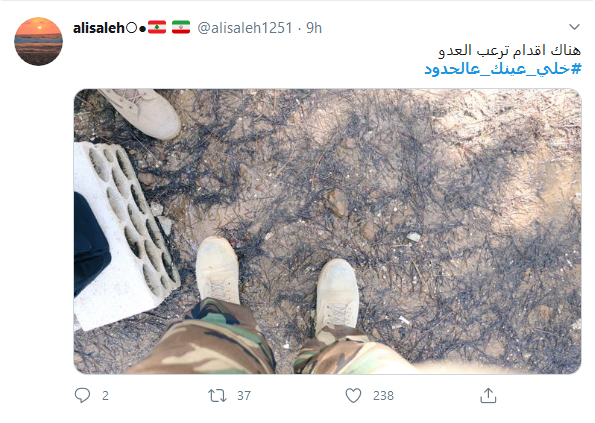Open the reply speech bubble icon
595x423 pixels.
pos(82,395)
